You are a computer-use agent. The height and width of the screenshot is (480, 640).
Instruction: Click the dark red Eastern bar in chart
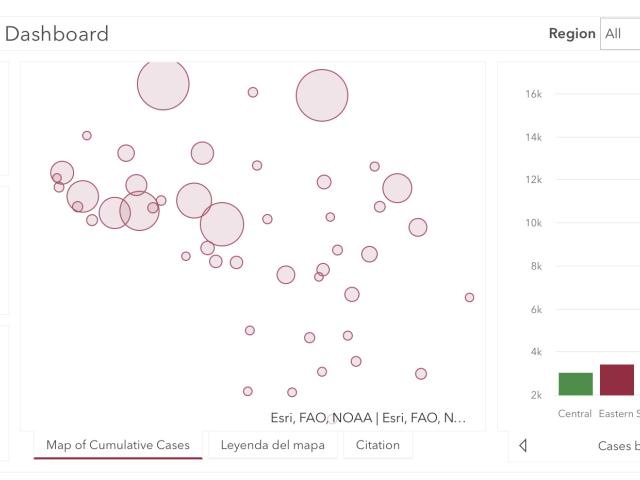pyautogui.click(x=617, y=380)
